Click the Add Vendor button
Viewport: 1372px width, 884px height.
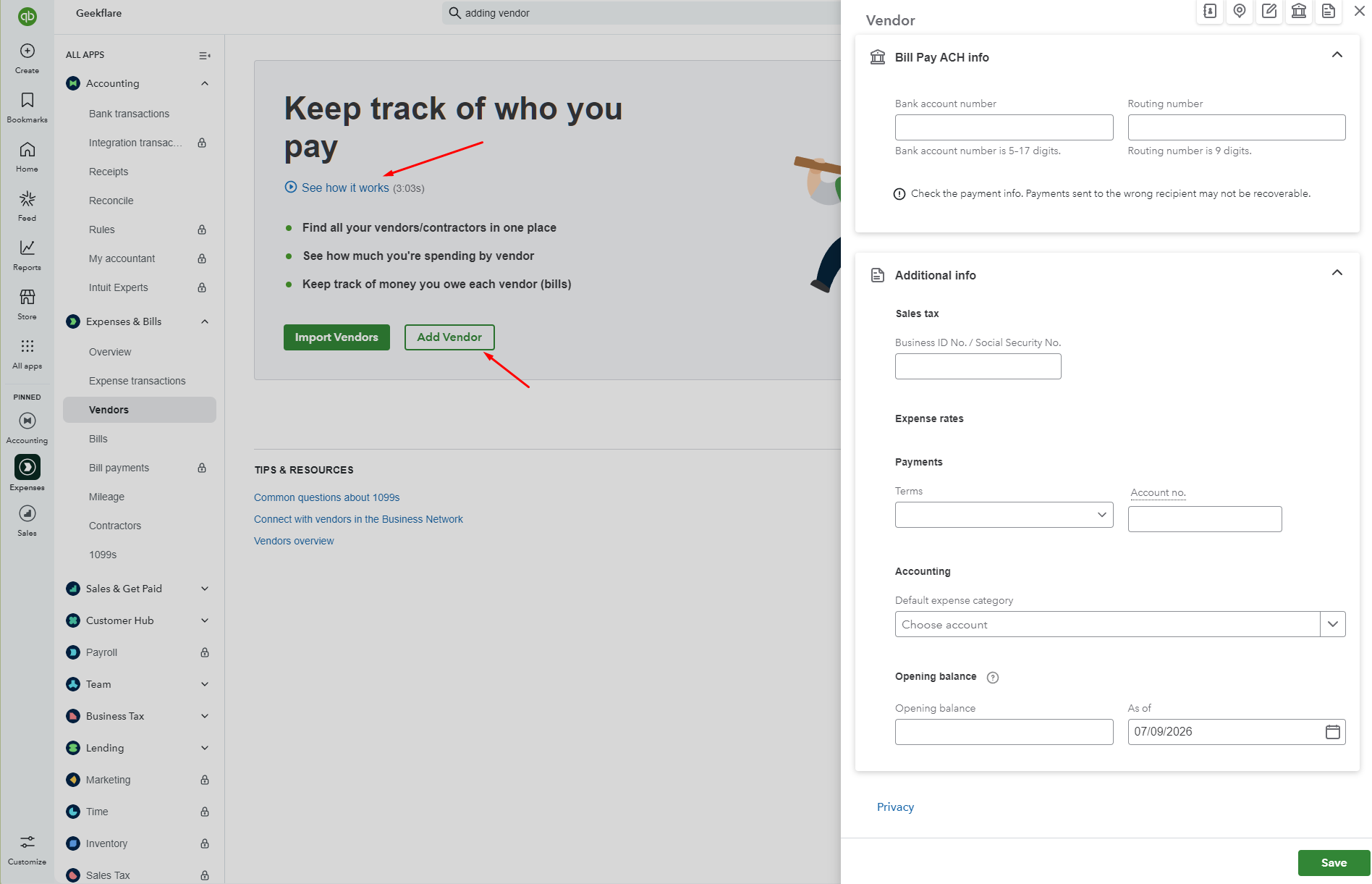coord(449,337)
